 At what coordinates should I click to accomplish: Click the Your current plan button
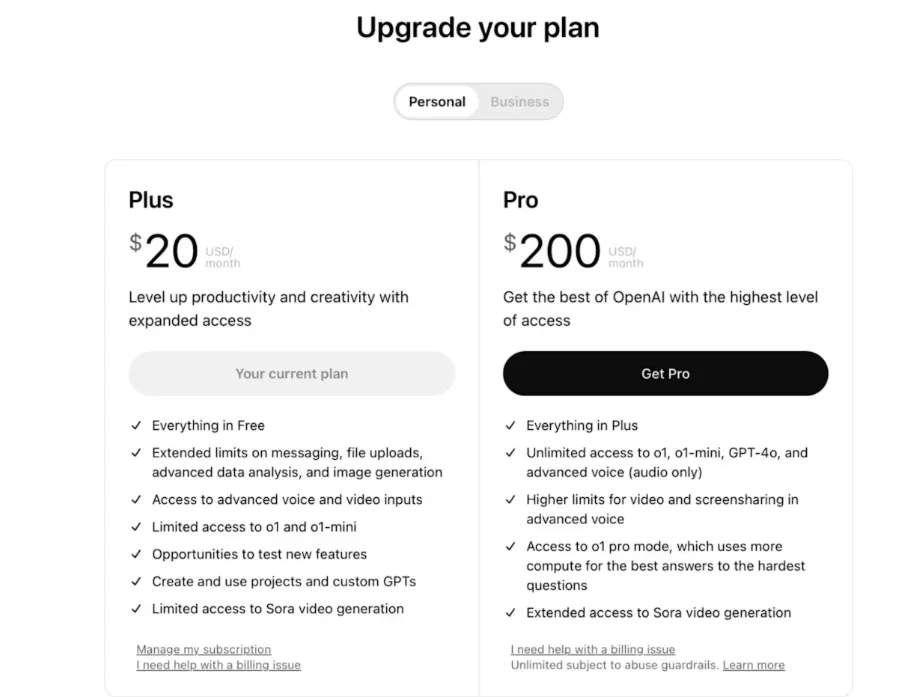point(292,373)
